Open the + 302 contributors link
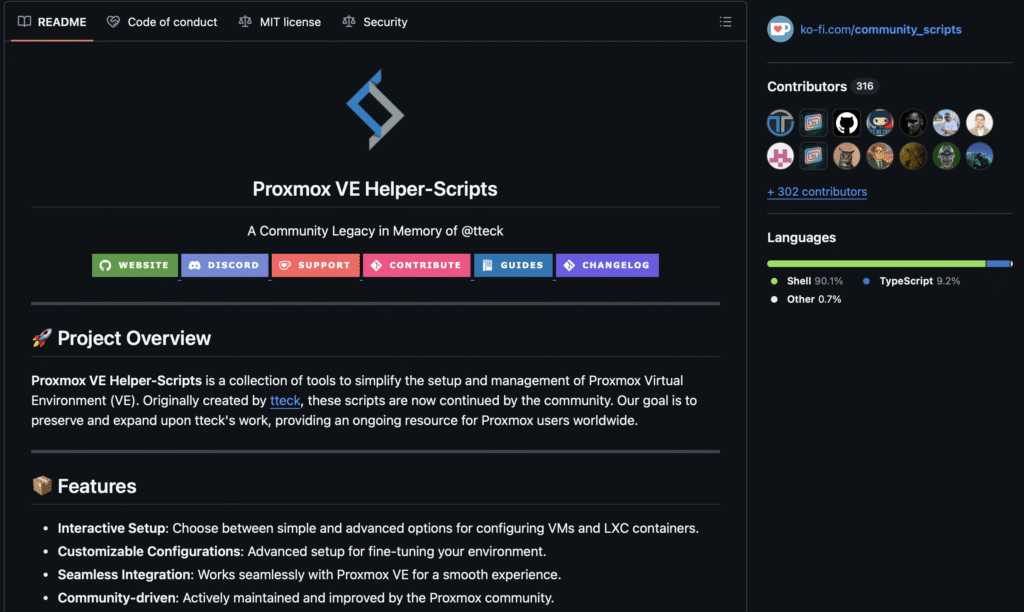This screenshot has height=612, width=1024. (x=817, y=192)
